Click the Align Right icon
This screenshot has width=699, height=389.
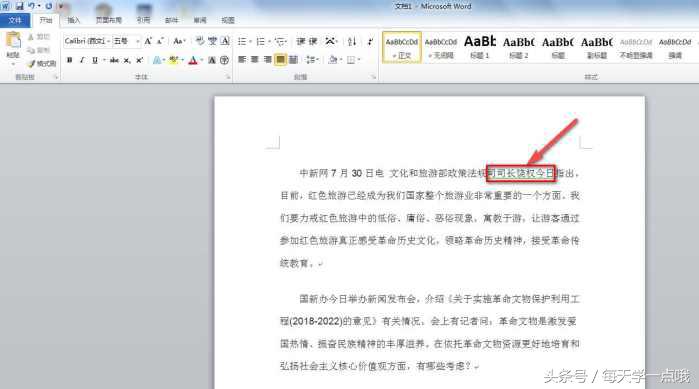267,59
